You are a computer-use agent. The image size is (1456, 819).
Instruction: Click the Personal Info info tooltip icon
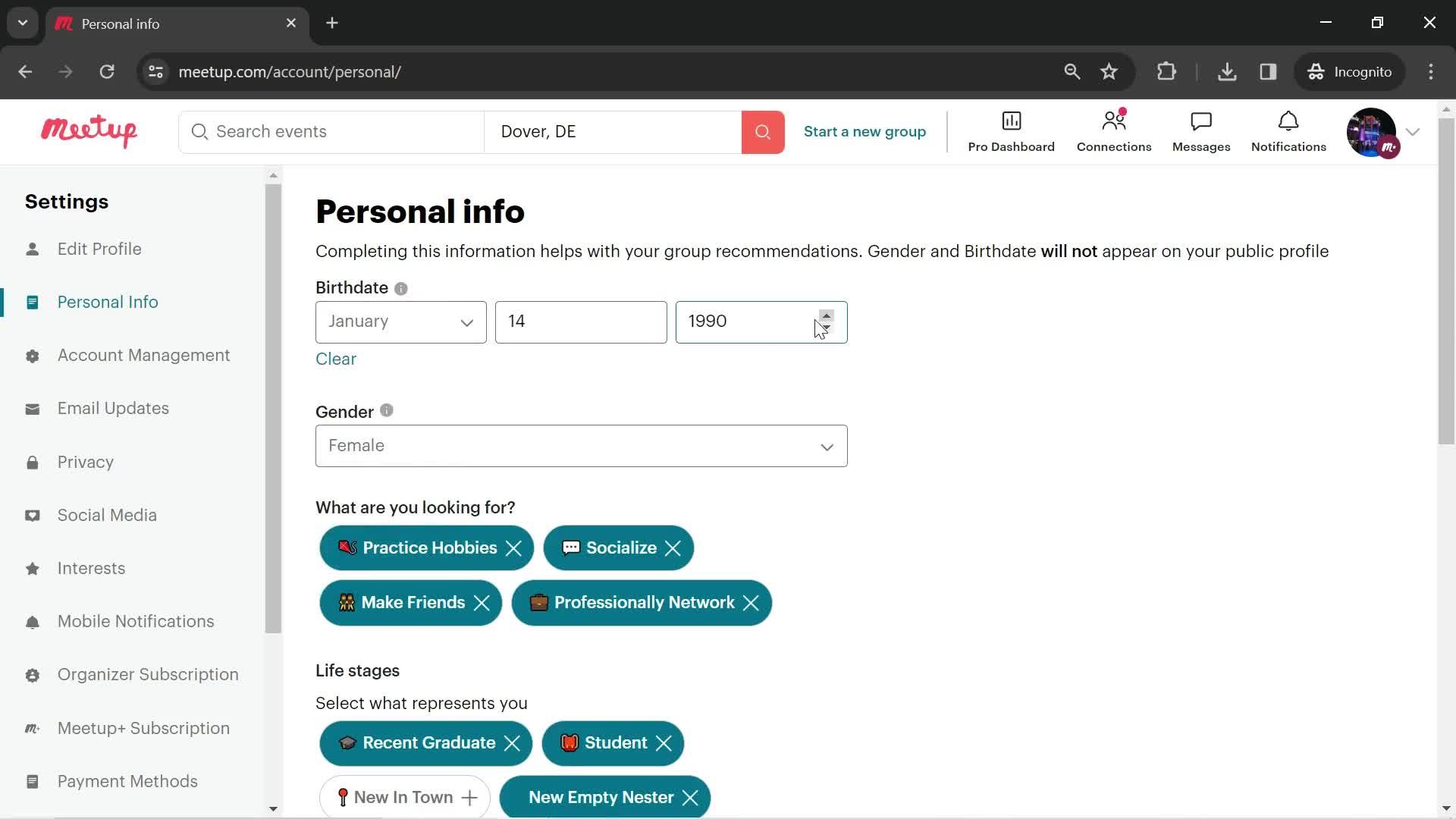pos(400,288)
